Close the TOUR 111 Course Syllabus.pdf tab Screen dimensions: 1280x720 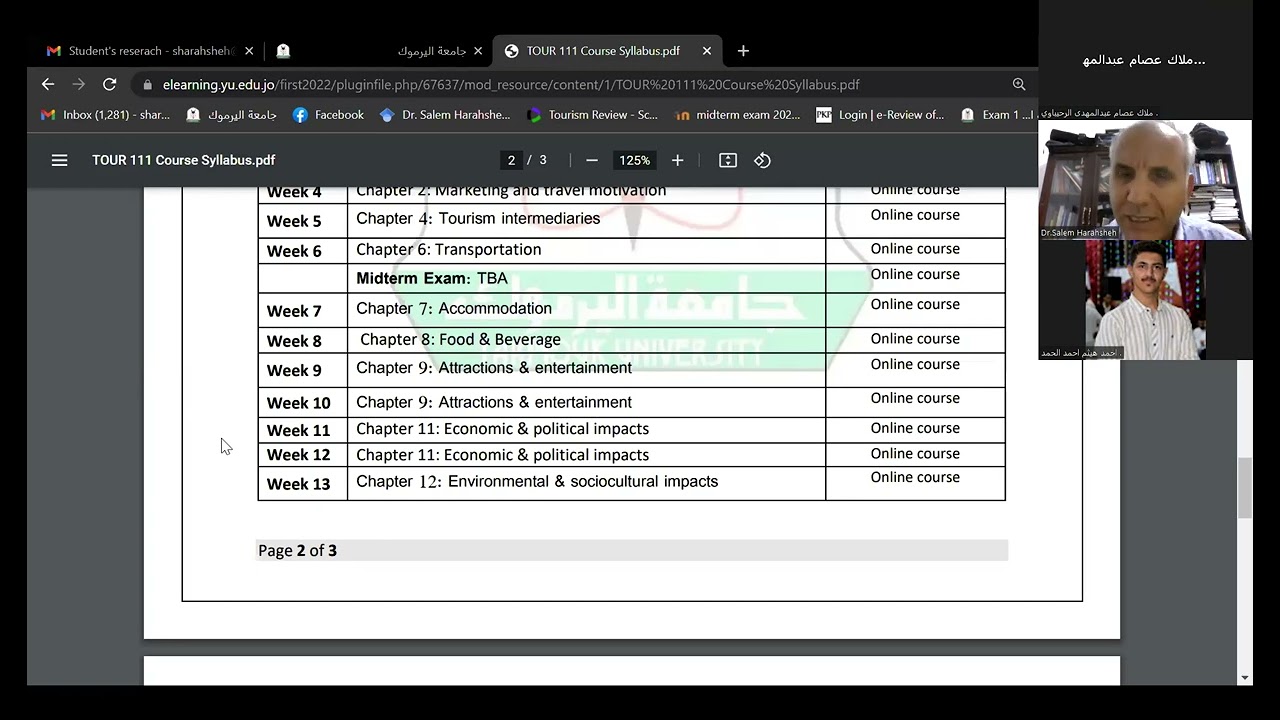(x=707, y=51)
